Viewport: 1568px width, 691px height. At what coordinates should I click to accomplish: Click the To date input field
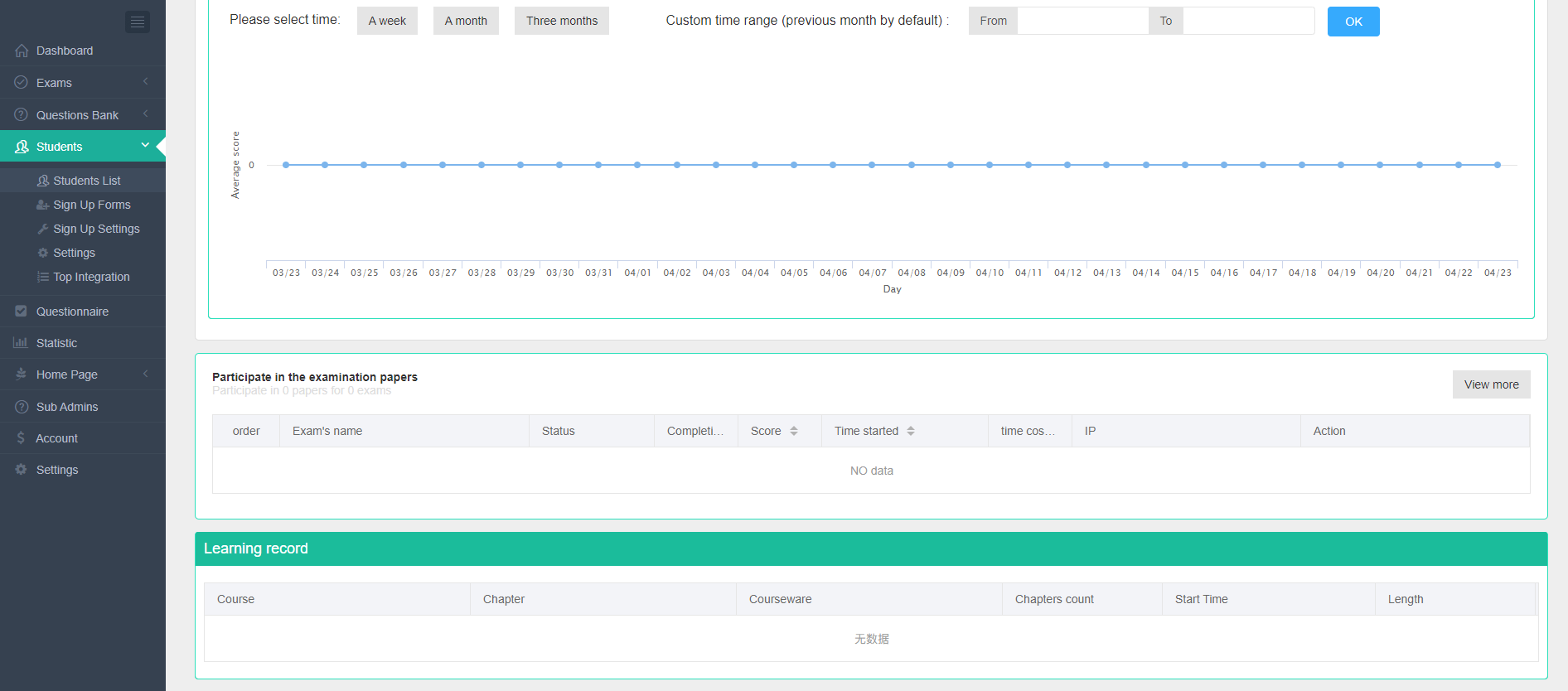point(1249,21)
